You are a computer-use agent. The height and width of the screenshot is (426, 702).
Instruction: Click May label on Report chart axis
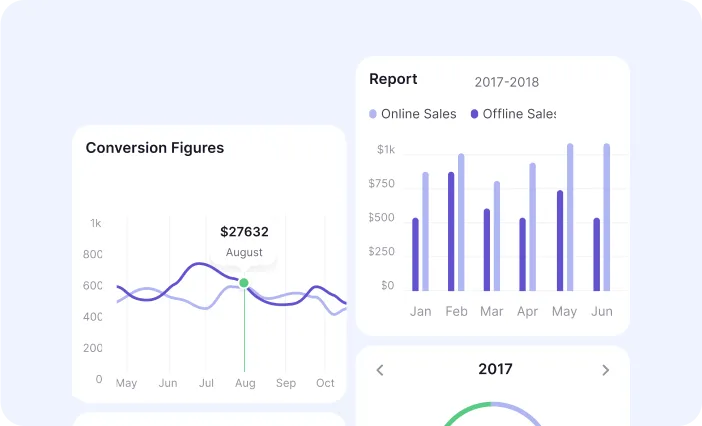click(x=564, y=312)
